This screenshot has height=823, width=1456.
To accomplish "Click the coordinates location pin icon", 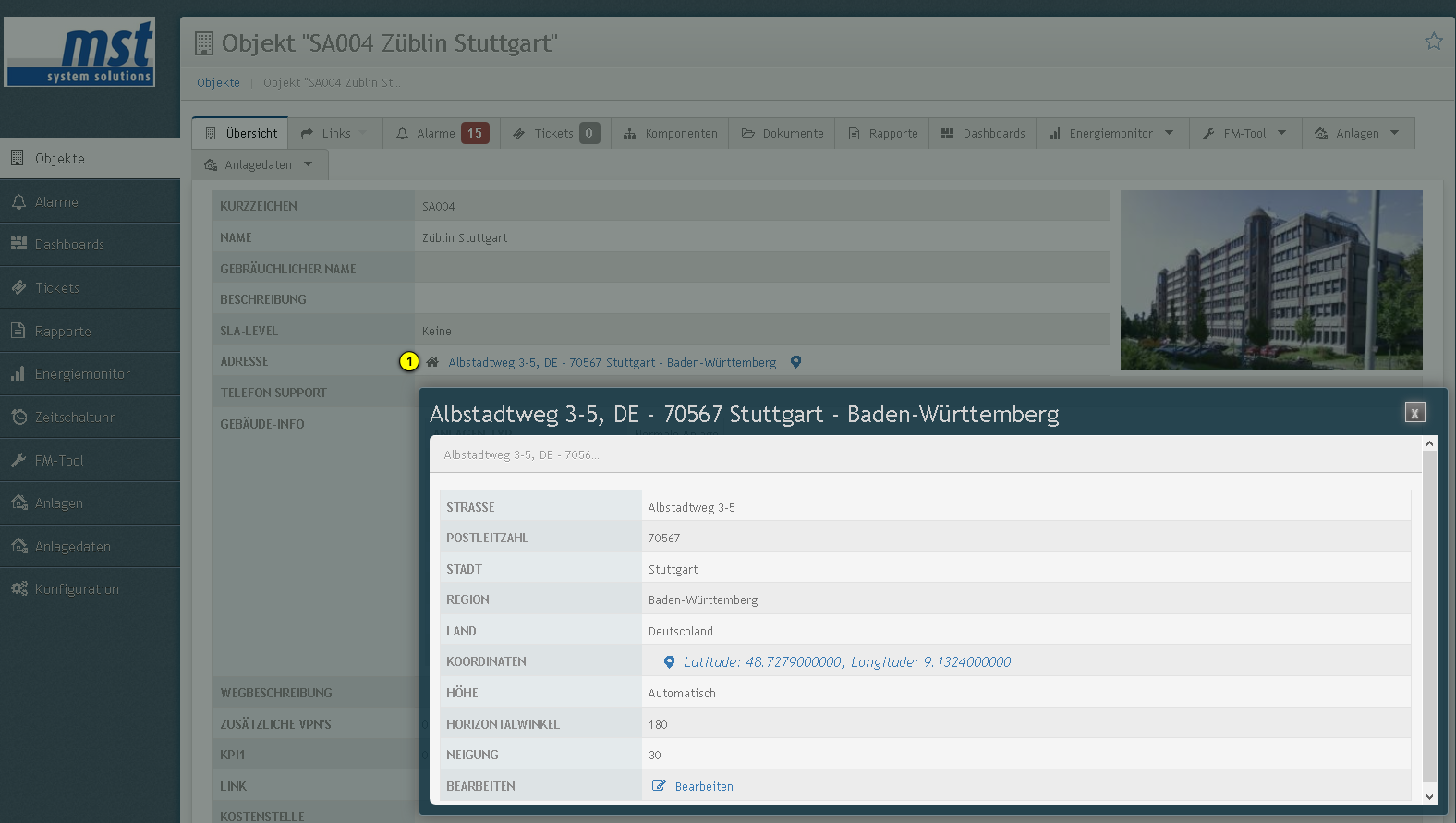I will (669, 662).
